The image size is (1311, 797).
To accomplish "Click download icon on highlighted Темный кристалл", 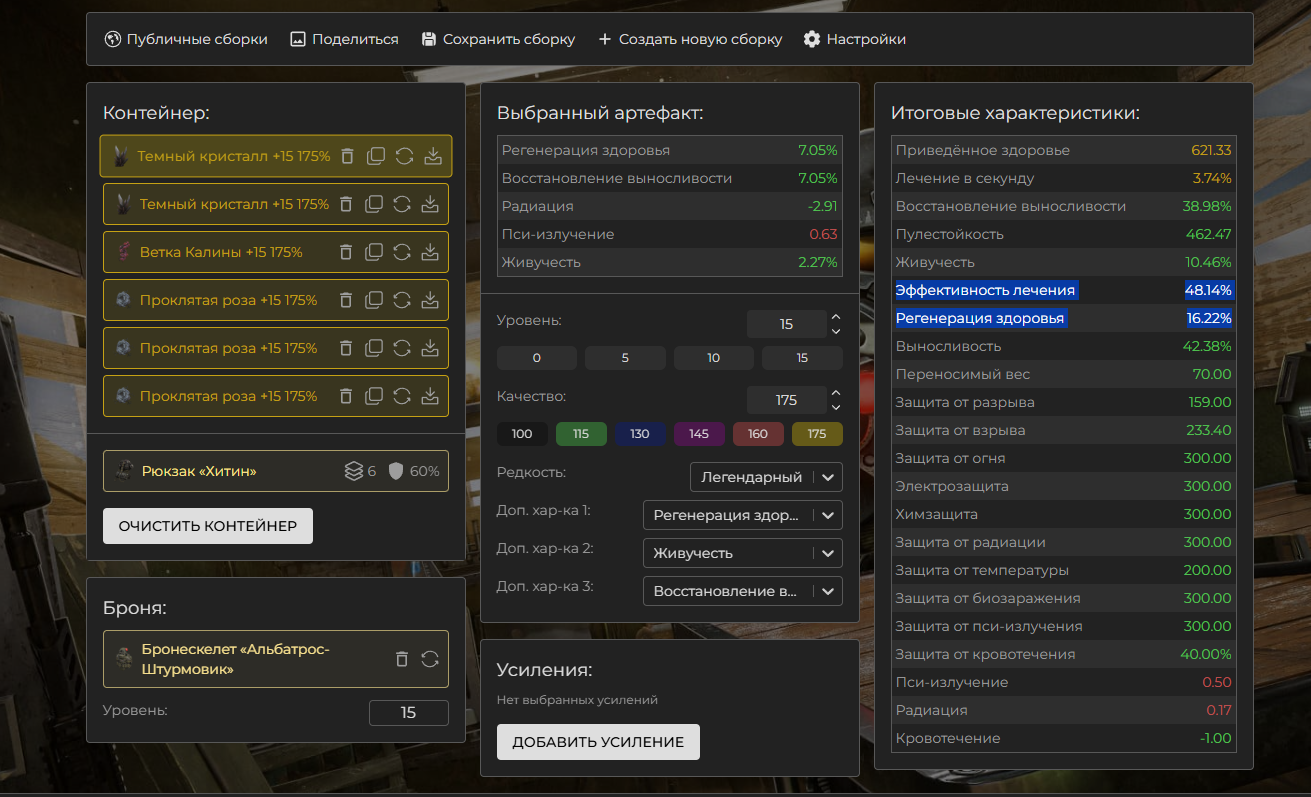I will tap(432, 156).
